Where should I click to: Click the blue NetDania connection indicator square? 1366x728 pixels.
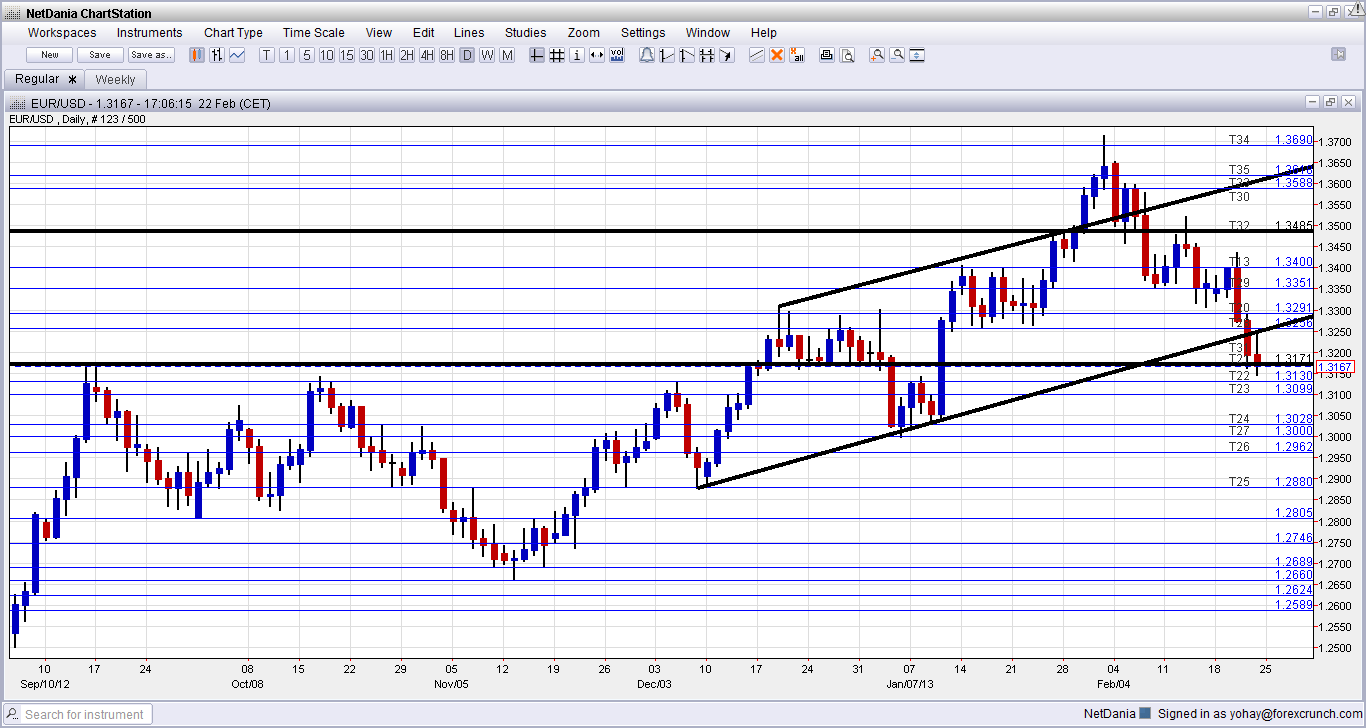tap(1145, 714)
